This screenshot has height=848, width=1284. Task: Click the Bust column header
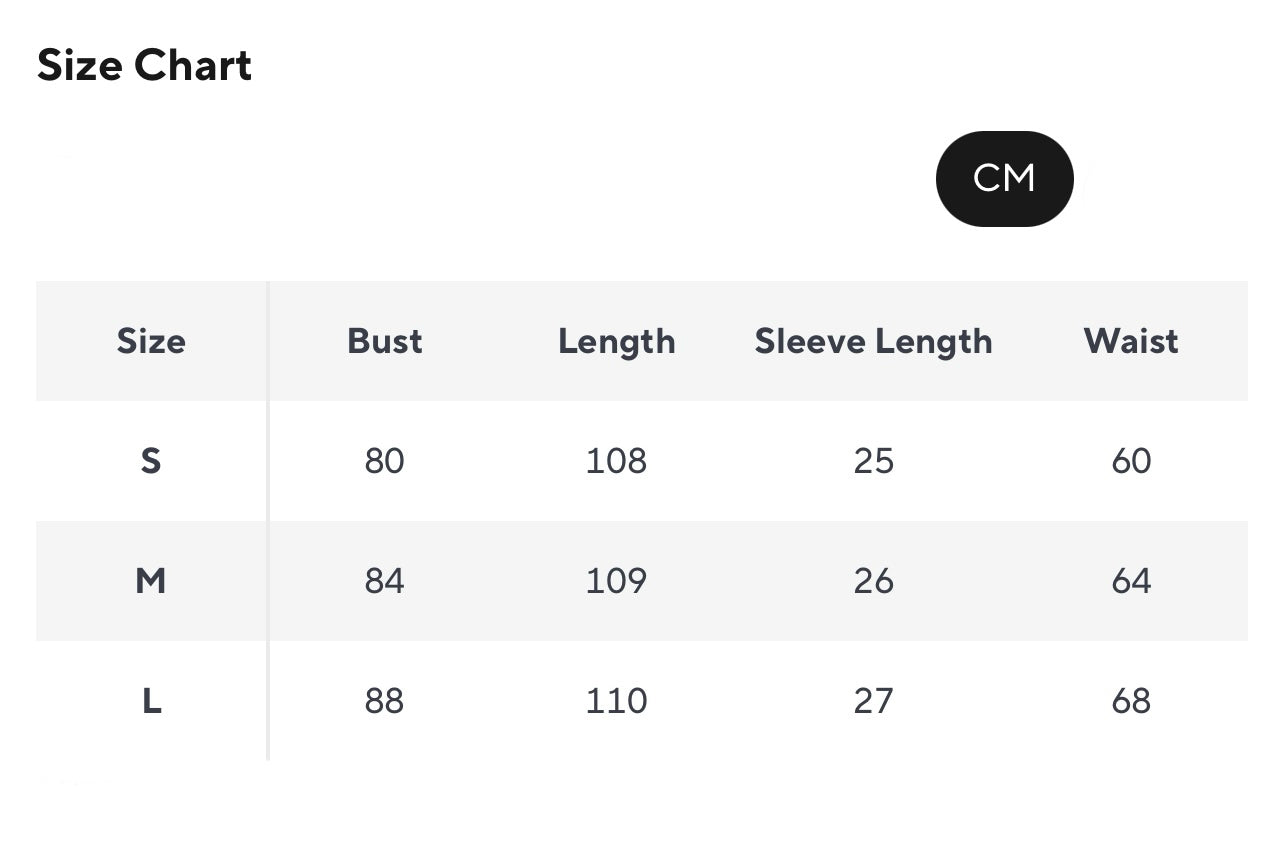pos(384,341)
